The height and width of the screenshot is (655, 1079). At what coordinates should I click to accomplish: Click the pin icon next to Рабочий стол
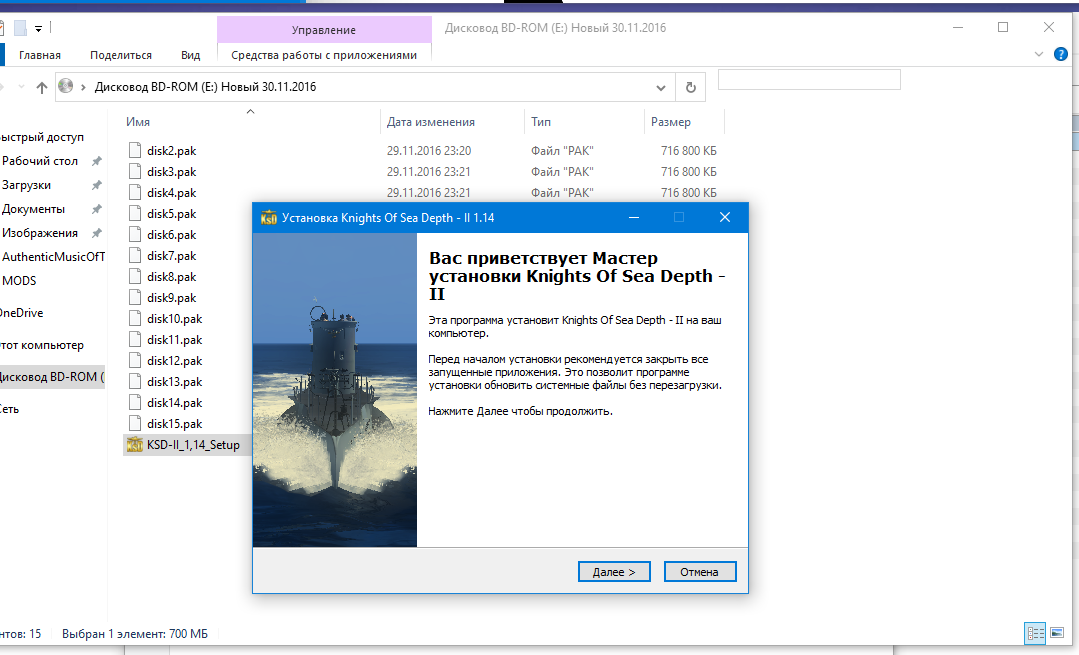point(97,161)
